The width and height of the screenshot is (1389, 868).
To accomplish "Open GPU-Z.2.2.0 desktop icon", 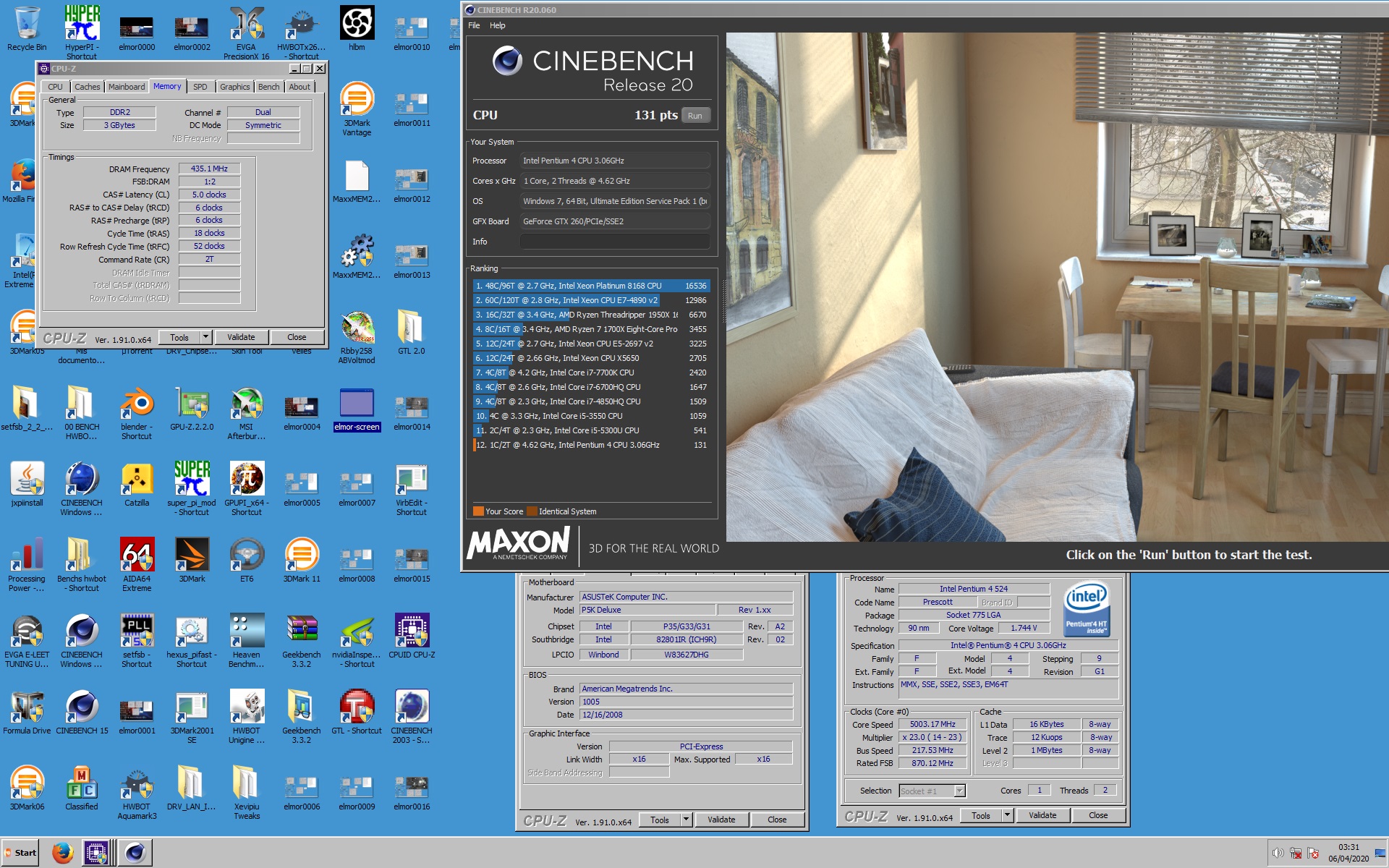I will pyautogui.click(x=192, y=409).
